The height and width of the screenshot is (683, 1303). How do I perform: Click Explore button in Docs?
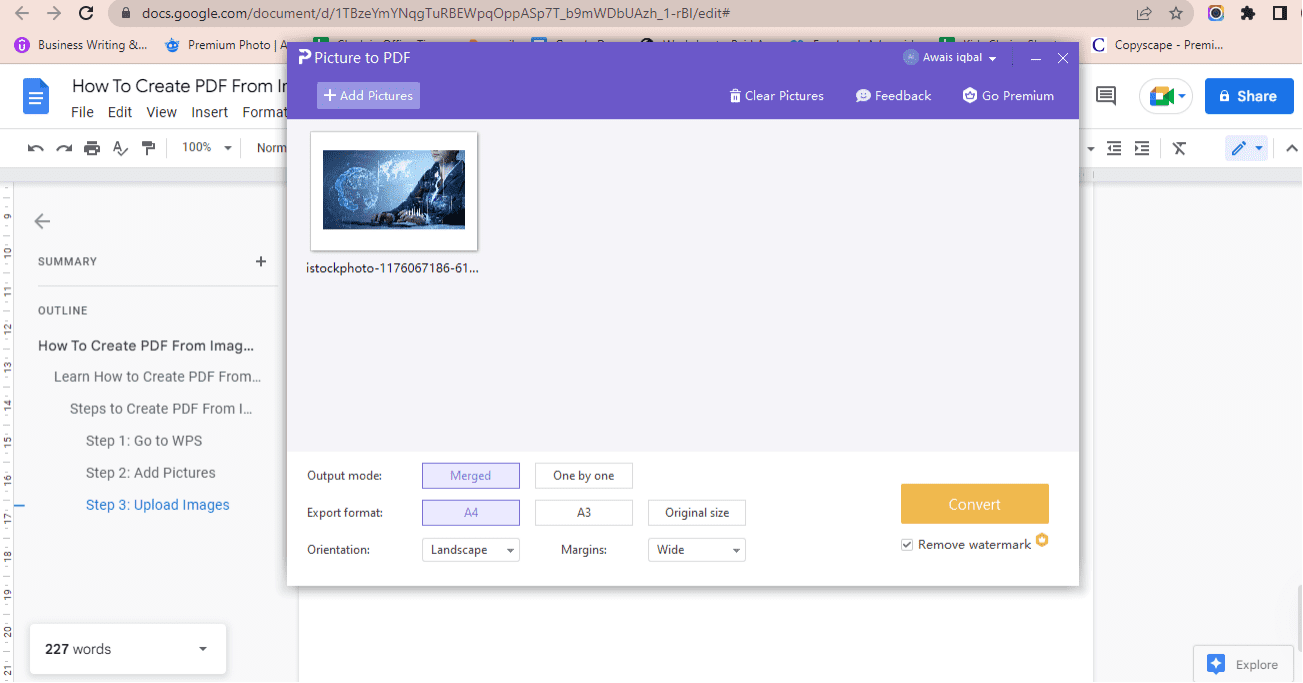pyautogui.click(x=1243, y=664)
